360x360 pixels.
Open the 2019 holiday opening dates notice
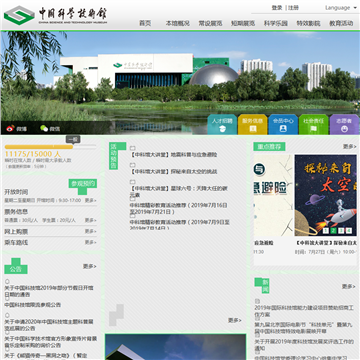[x=49, y=291]
